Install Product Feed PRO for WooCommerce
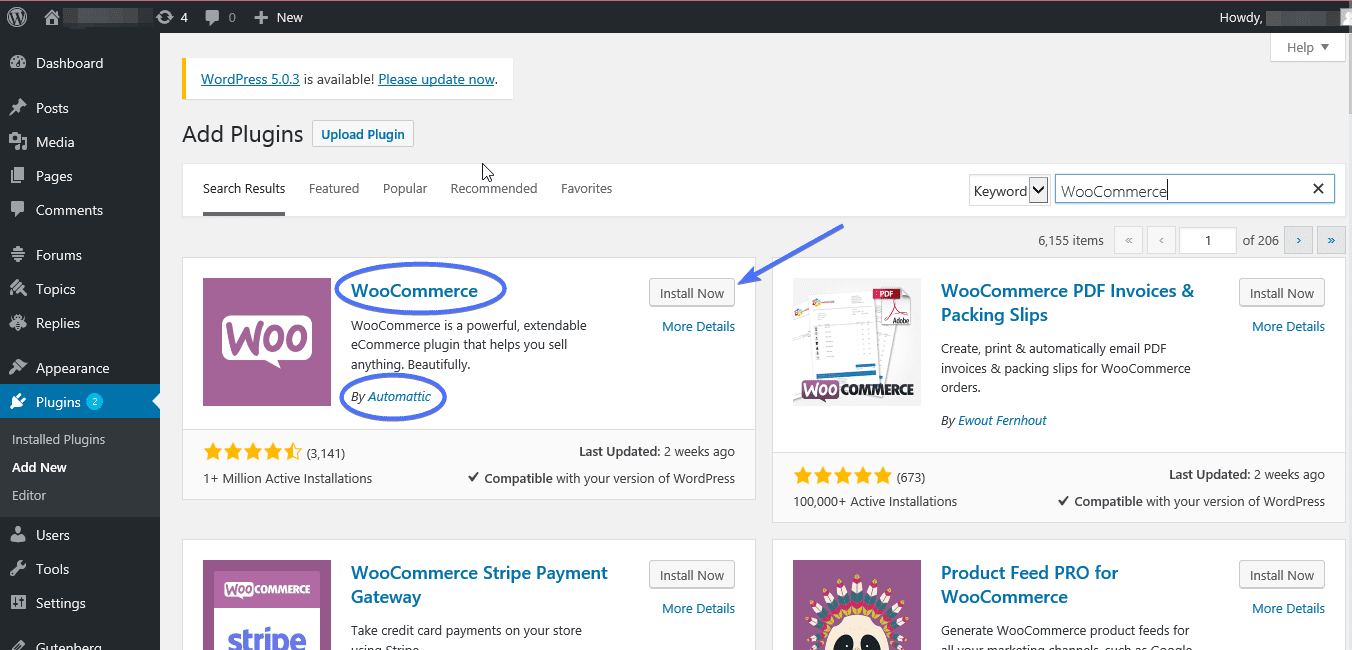This screenshot has width=1352, height=650. tap(1282, 575)
